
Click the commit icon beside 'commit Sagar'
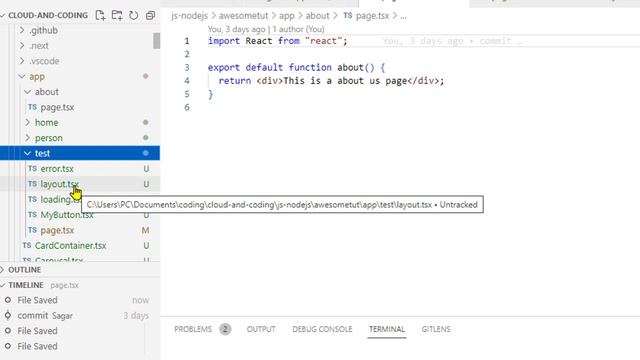pyautogui.click(x=8, y=316)
